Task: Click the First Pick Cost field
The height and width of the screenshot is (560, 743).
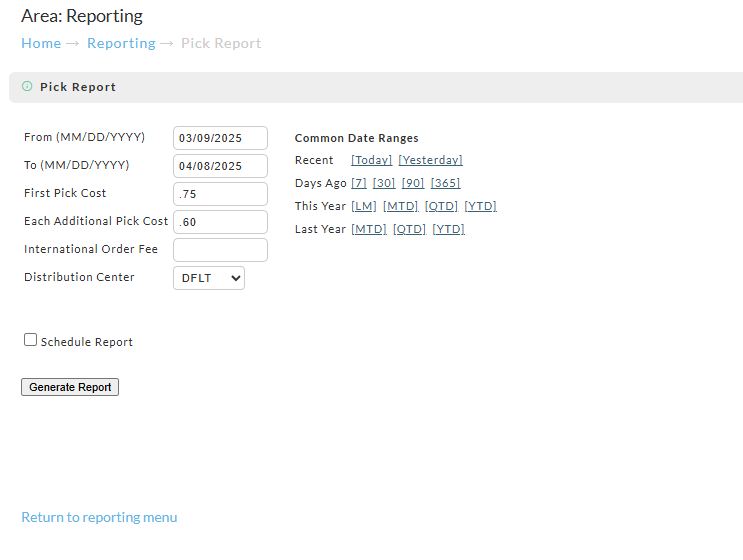Action: coord(220,194)
